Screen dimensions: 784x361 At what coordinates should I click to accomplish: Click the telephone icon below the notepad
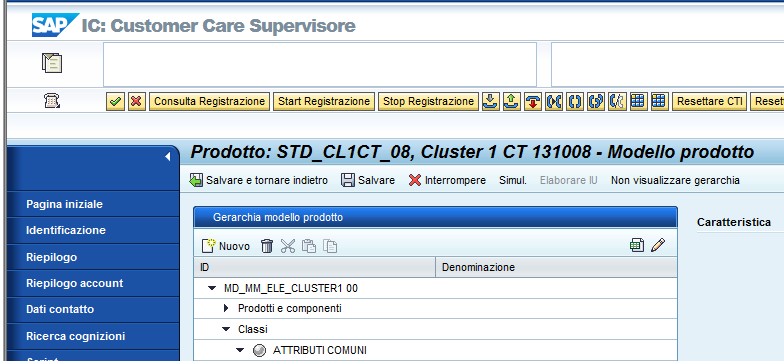(52, 101)
